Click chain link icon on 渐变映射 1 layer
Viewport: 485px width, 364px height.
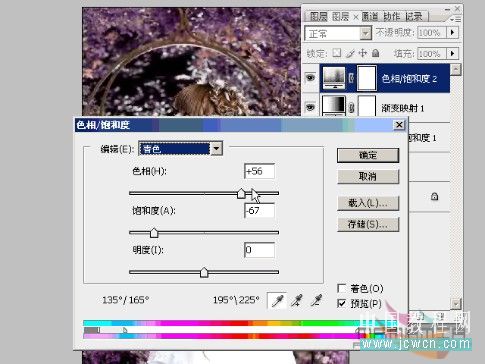pos(351,108)
